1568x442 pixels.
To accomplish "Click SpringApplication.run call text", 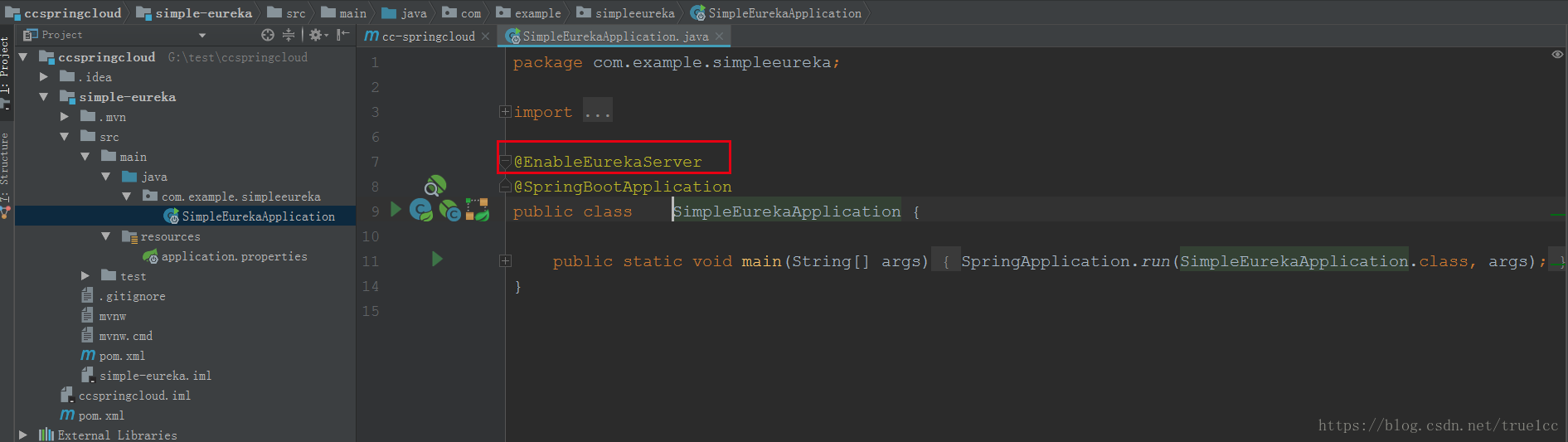I will click(1065, 261).
